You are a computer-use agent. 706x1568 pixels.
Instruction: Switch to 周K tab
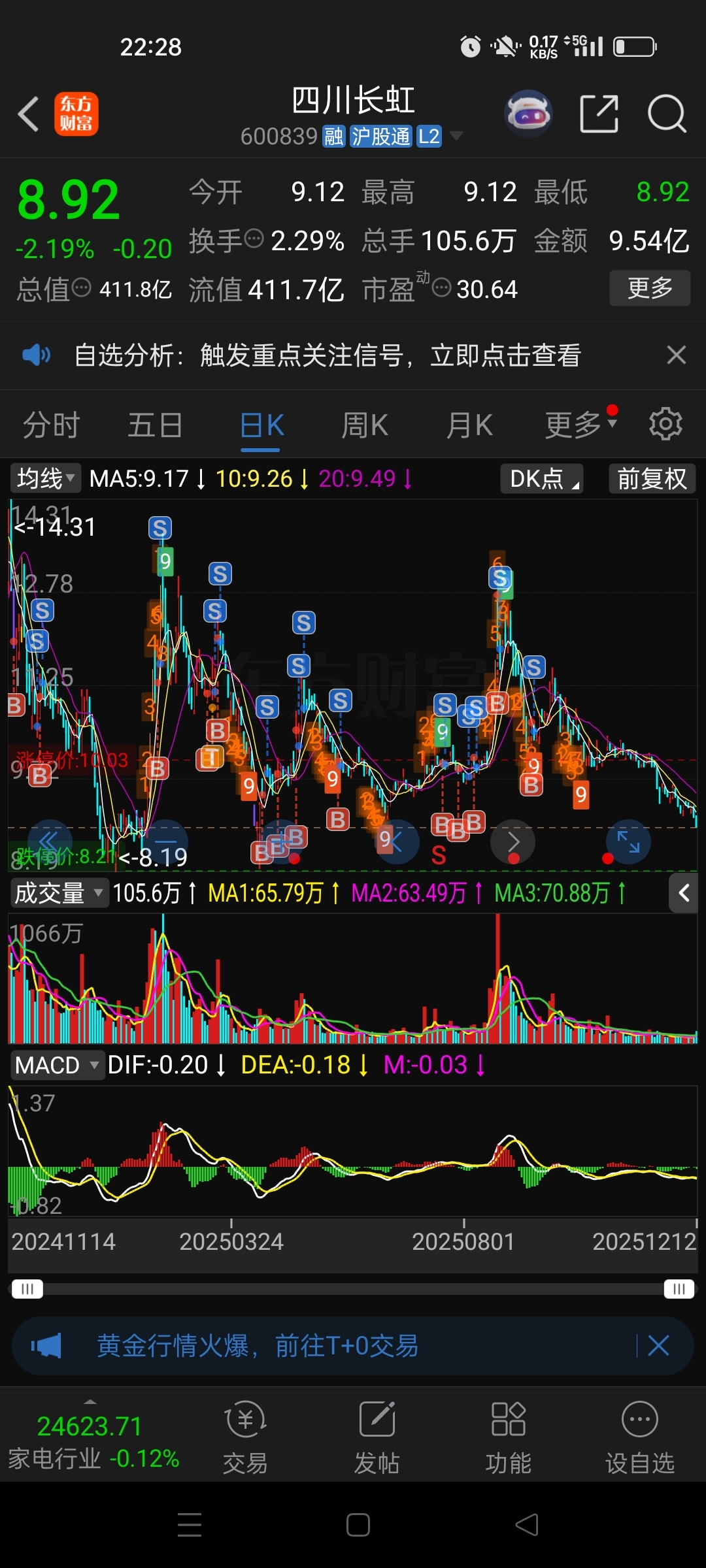pyautogui.click(x=365, y=426)
